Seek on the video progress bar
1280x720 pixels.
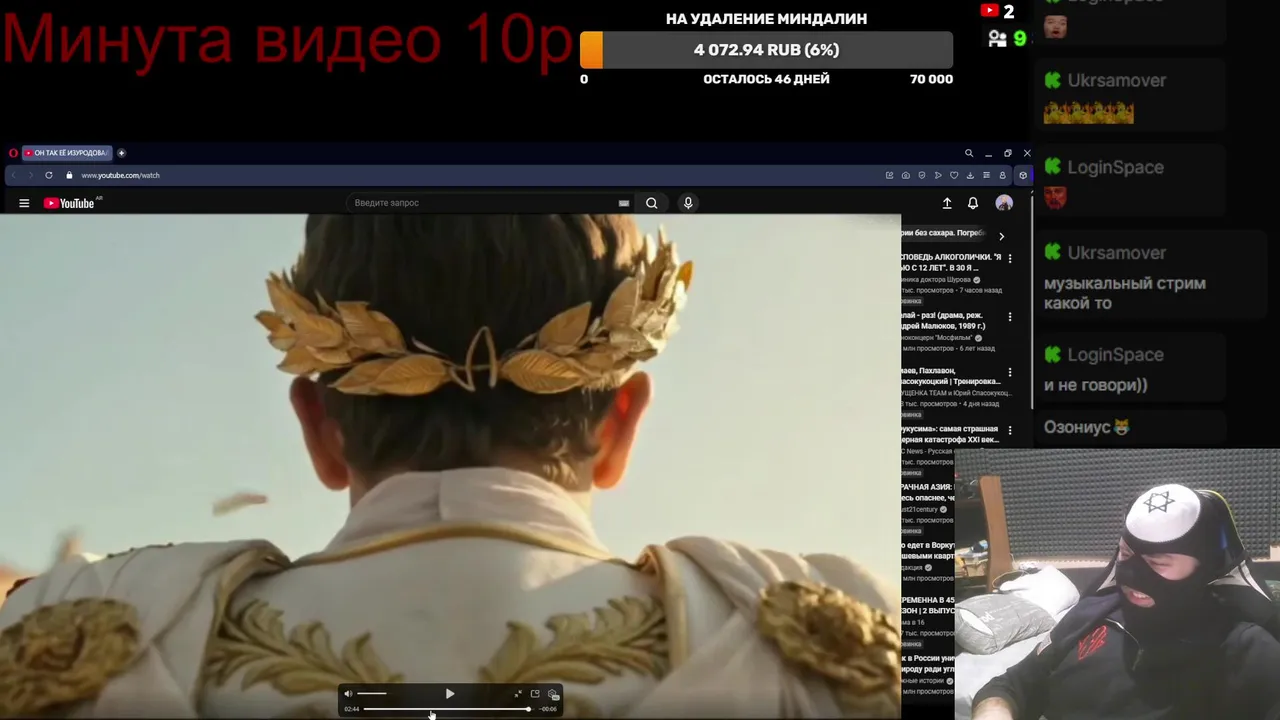coord(449,709)
